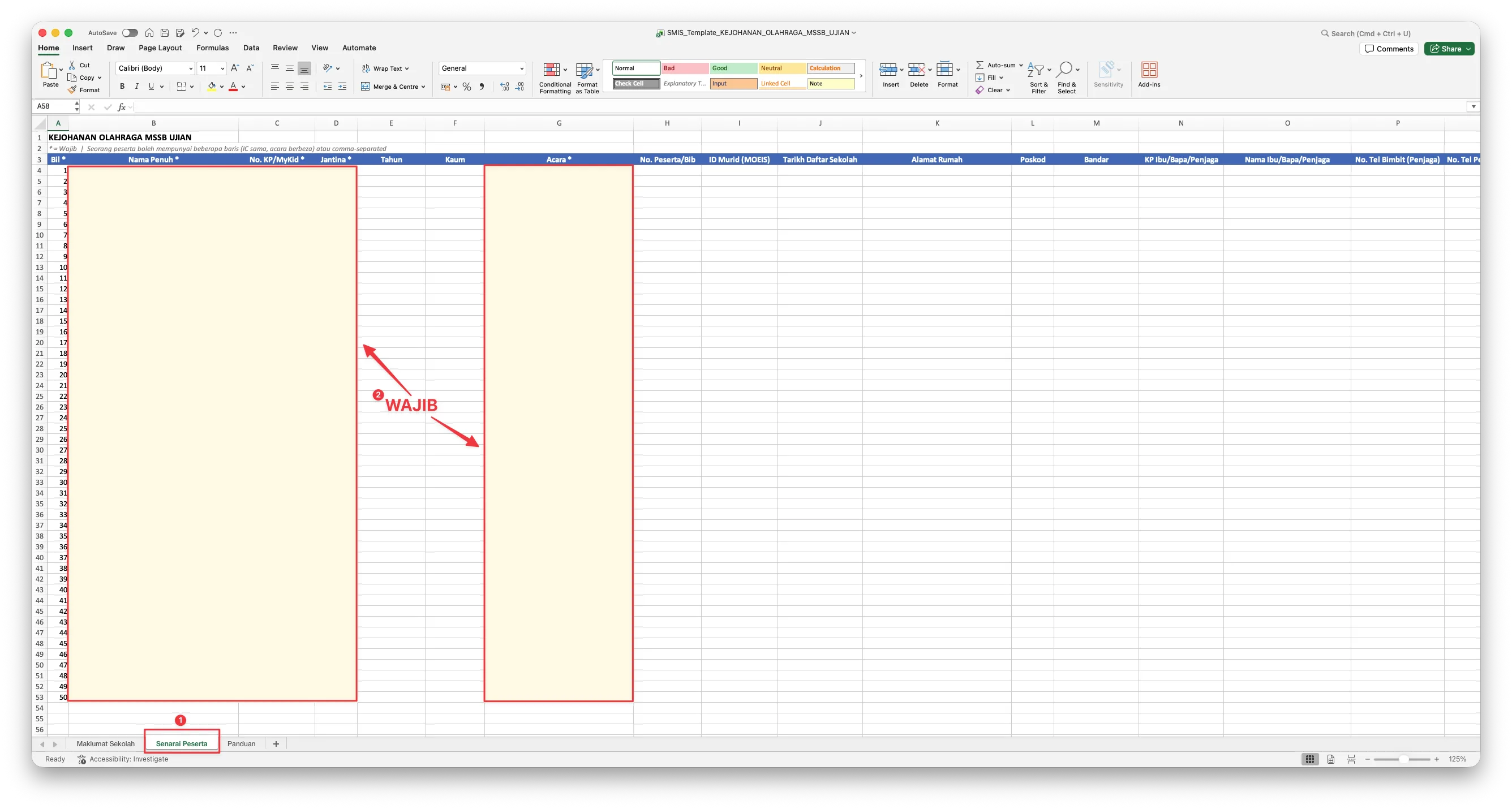The height and width of the screenshot is (809, 1512).
Task: Expand the Wrap Text dropdown arrow
Action: pyautogui.click(x=407, y=68)
